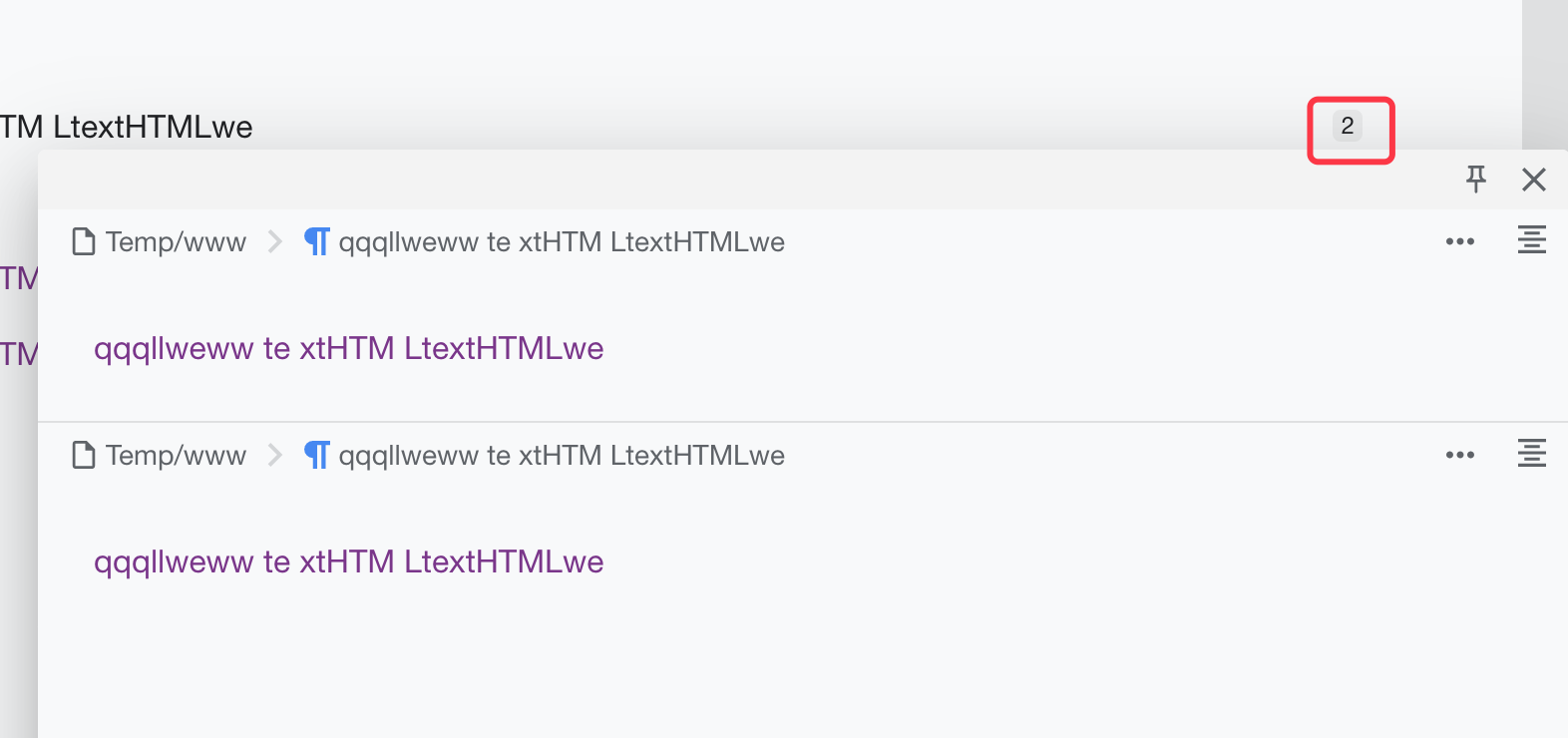Toggle the context lines icon of the first reference

[1531, 240]
